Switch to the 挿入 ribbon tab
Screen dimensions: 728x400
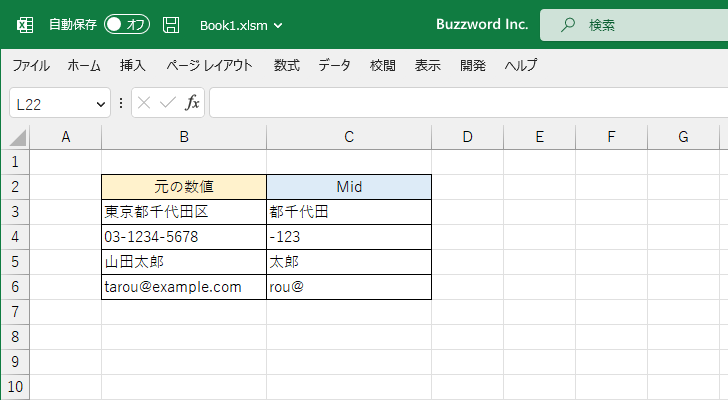tap(133, 66)
